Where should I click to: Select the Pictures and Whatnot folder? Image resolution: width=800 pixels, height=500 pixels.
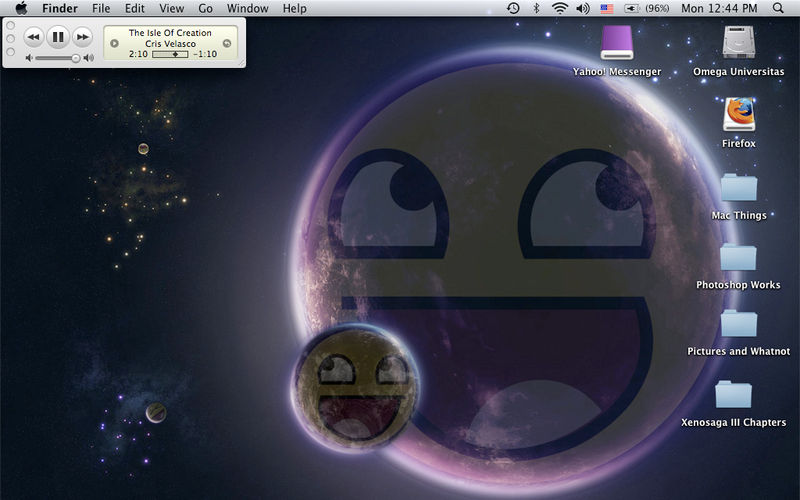(x=739, y=323)
